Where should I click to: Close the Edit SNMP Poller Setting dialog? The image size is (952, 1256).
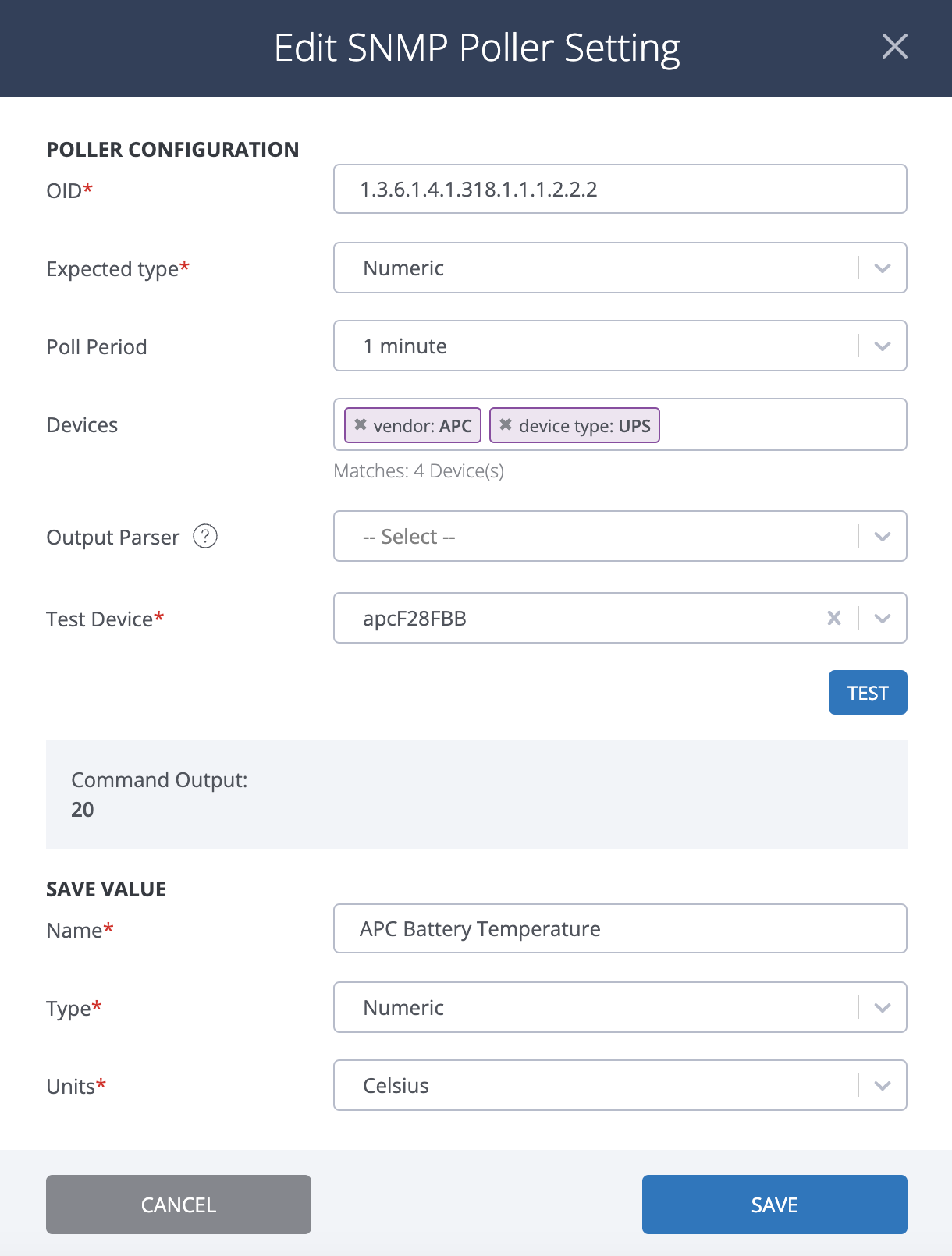point(894,46)
